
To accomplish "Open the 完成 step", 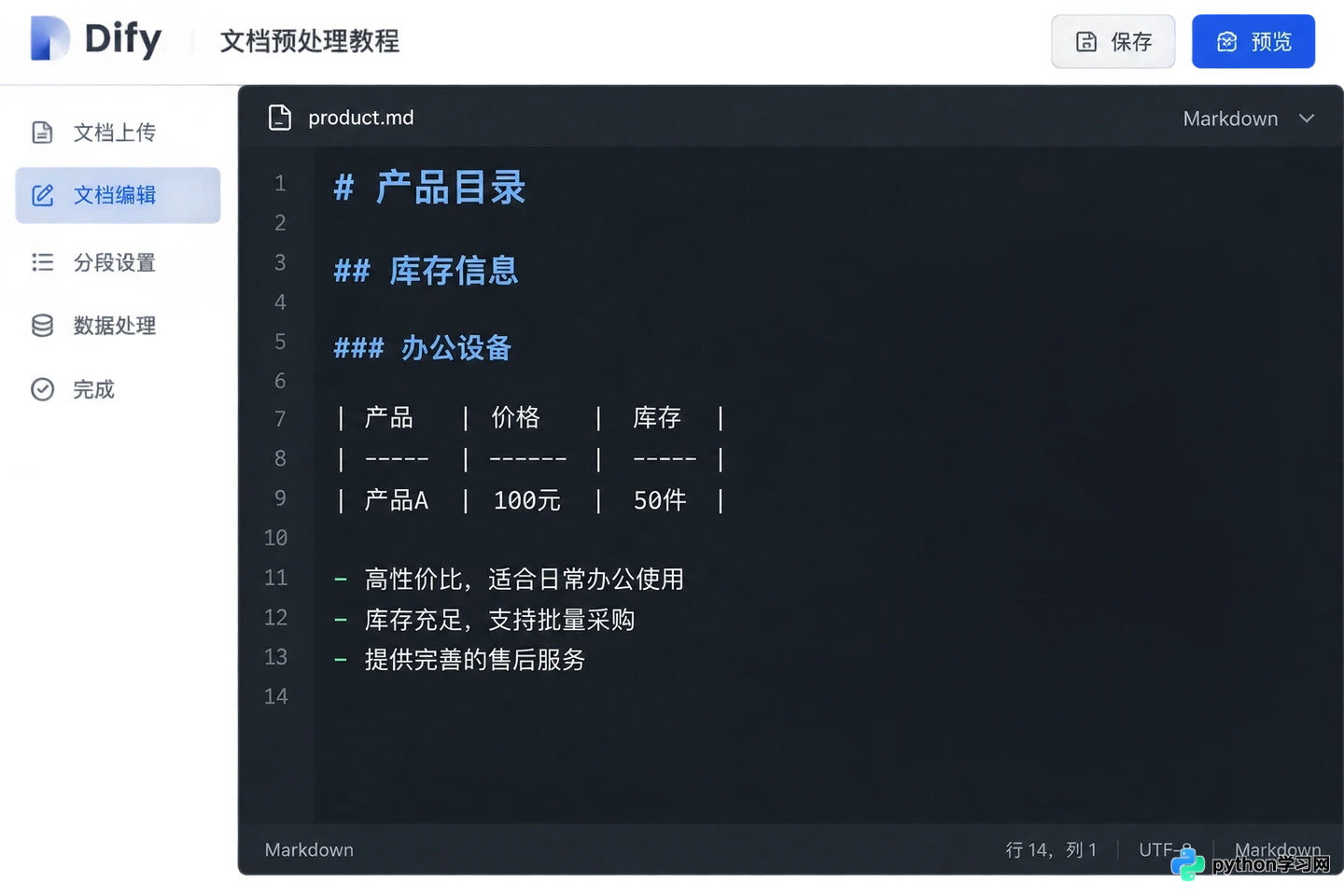I will (118, 389).
